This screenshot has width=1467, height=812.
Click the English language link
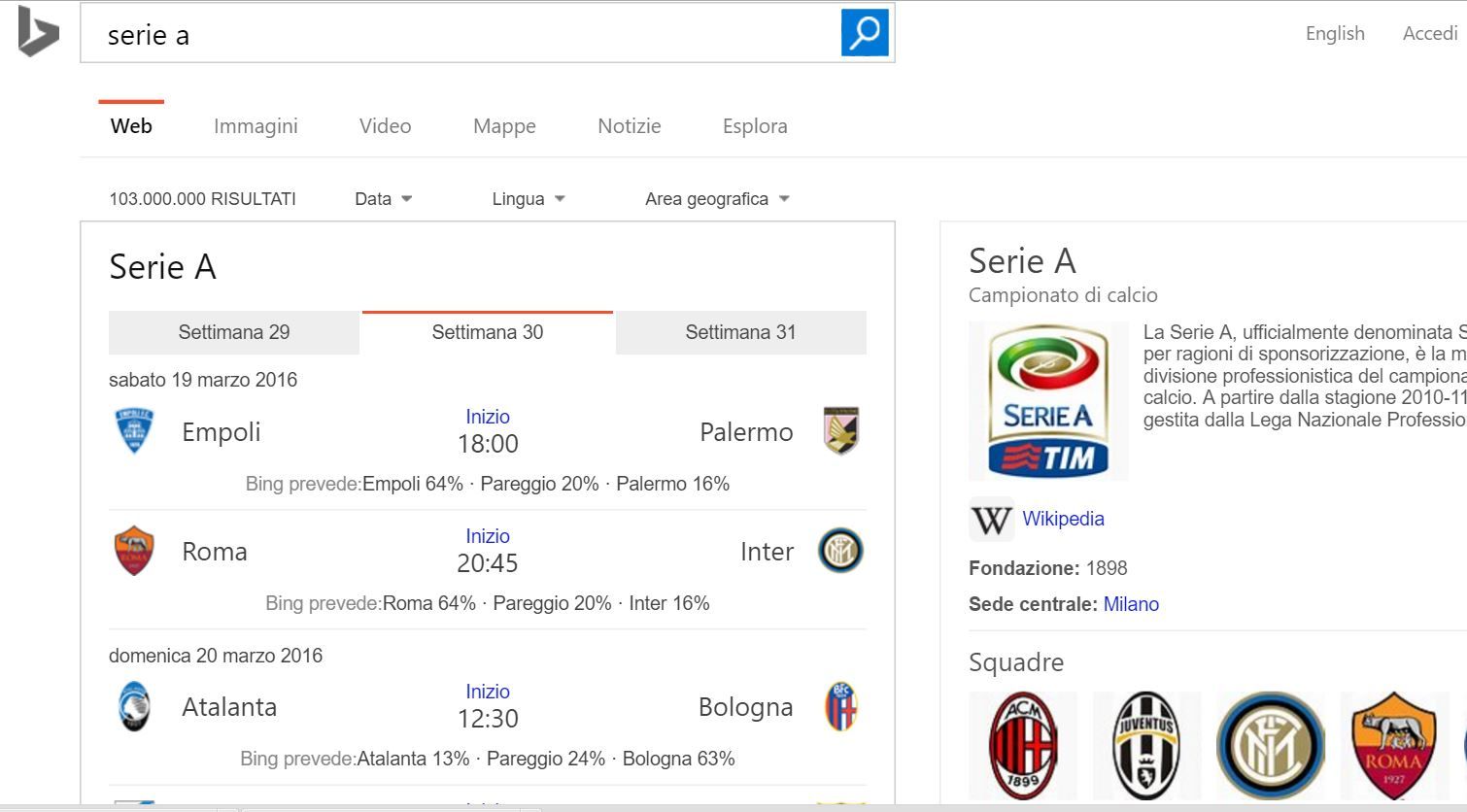(1335, 34)
